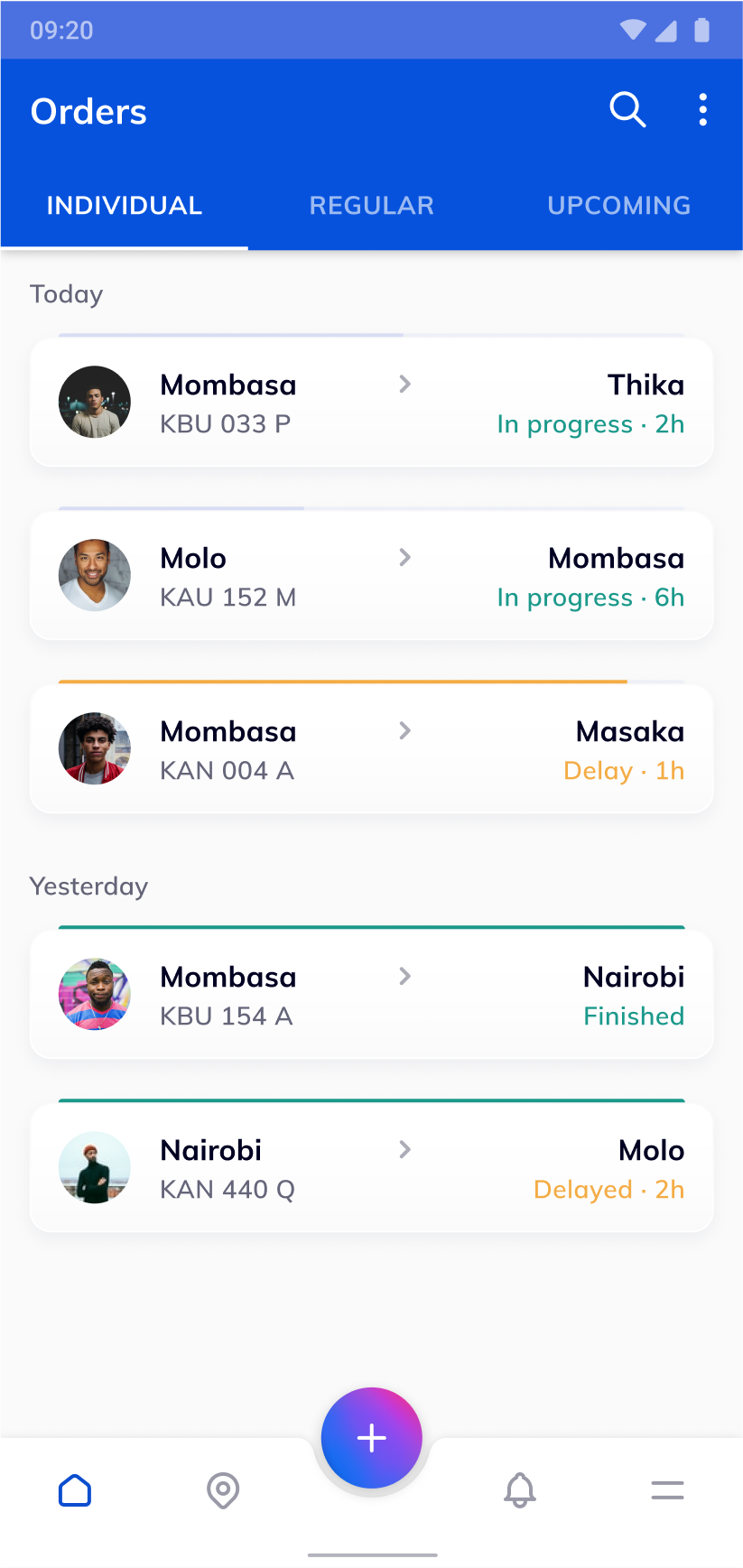Open the search icon in Orders header
The height and width of the screenshot is (1568, 743).
pos(627,110)
